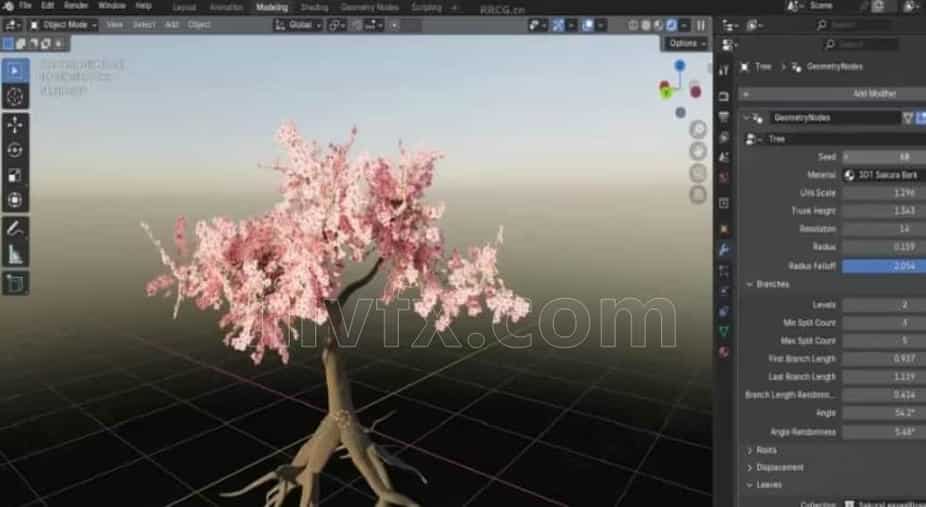926x507 pixels.
Task: Open Global transform orientation dropdown
Action: [x=298, y=25]
